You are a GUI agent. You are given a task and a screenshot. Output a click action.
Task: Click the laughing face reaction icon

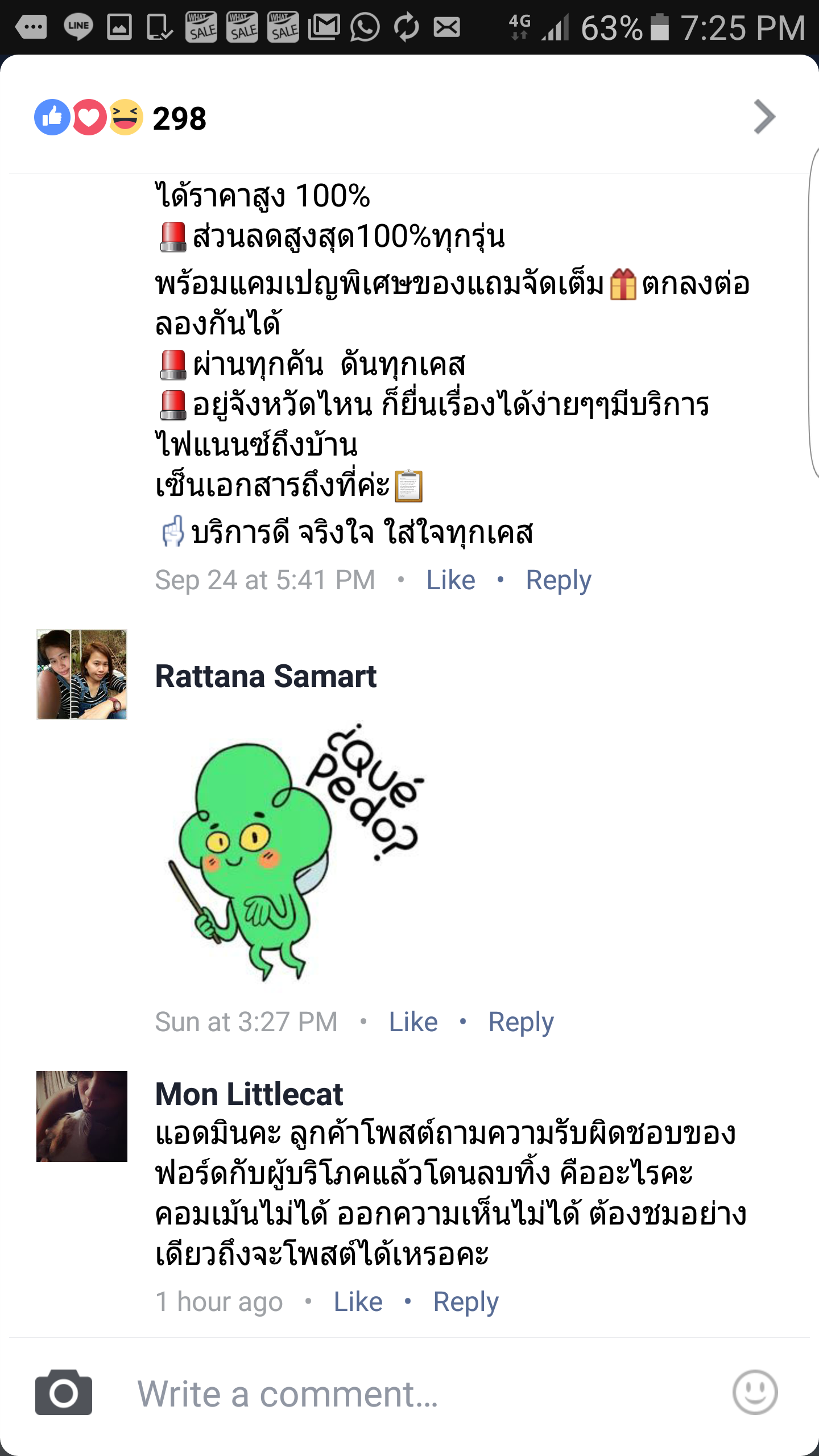[126, 117]
